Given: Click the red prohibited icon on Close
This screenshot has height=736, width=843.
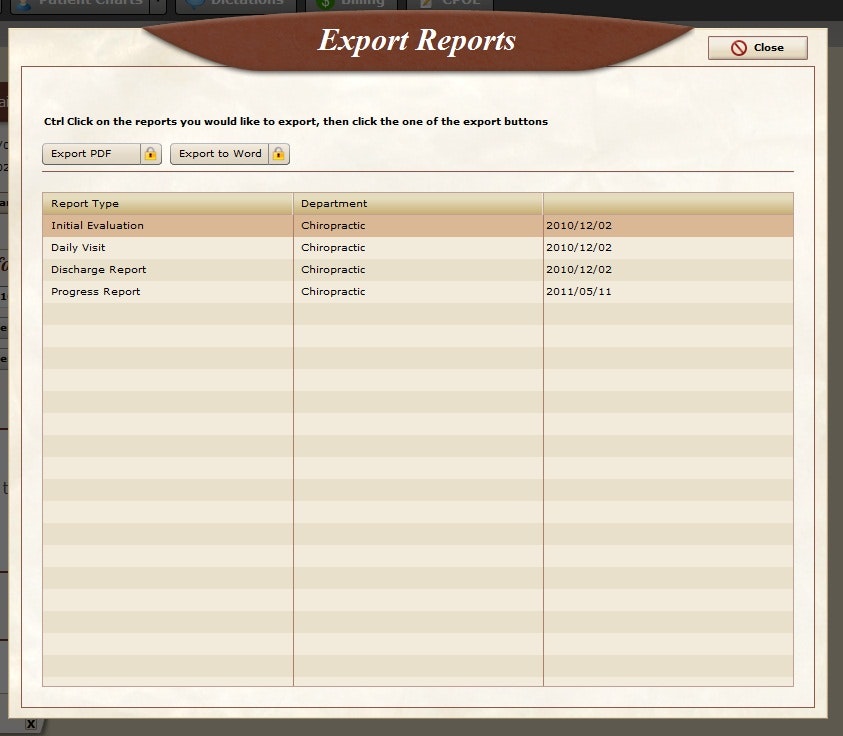Looking at the screenshot, I should click(x=739, y=48).
